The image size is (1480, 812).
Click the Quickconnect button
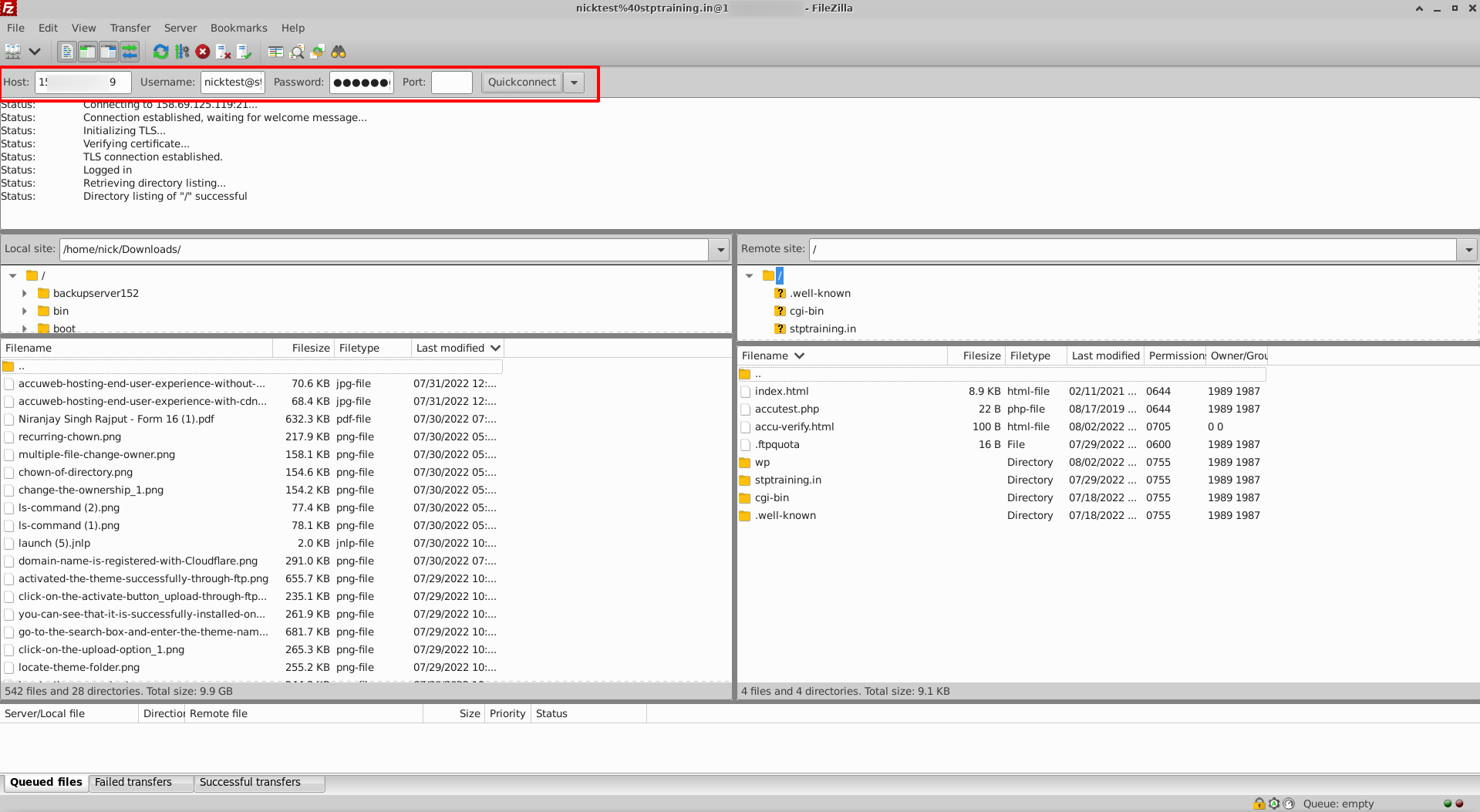(x=521, y=83)
